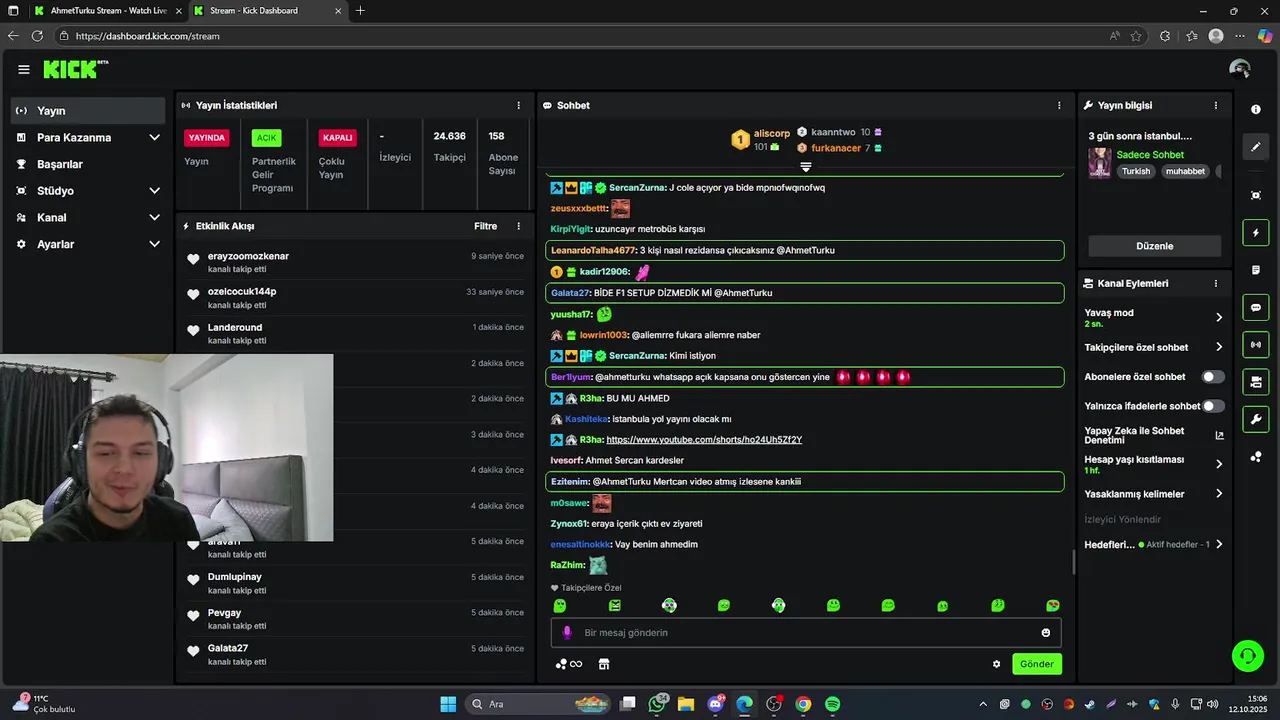Open the emoji picker in message box

click(1046, 633)
